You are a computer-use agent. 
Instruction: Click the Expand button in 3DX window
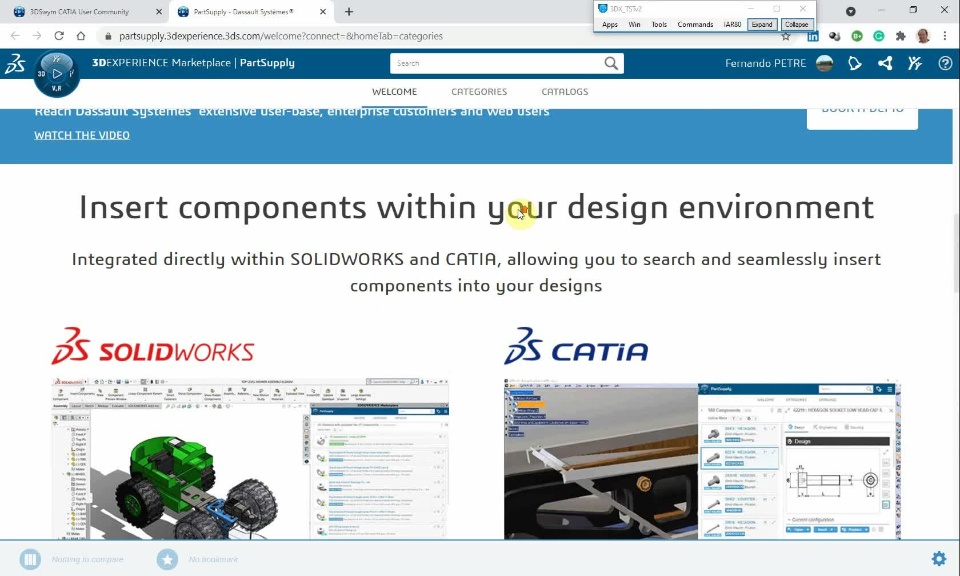762,24
